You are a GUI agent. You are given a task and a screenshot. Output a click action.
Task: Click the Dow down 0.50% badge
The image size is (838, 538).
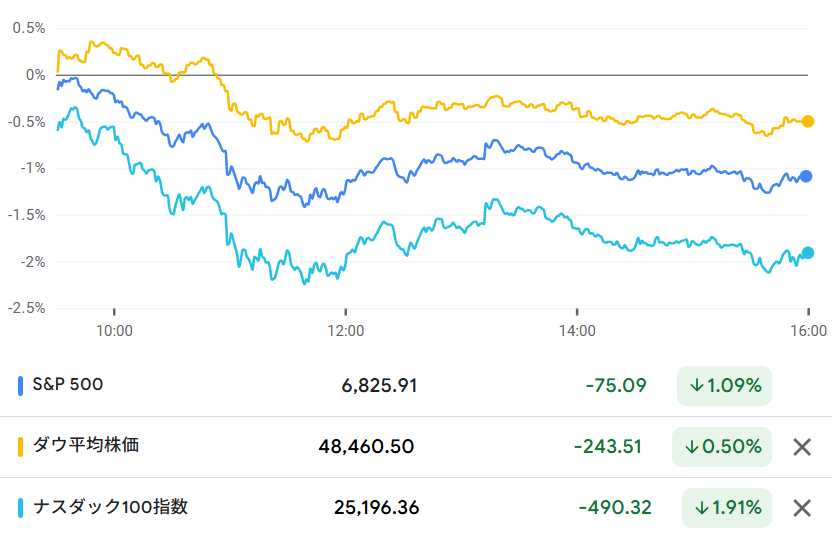pyautogui.click(x=725, y=447)
